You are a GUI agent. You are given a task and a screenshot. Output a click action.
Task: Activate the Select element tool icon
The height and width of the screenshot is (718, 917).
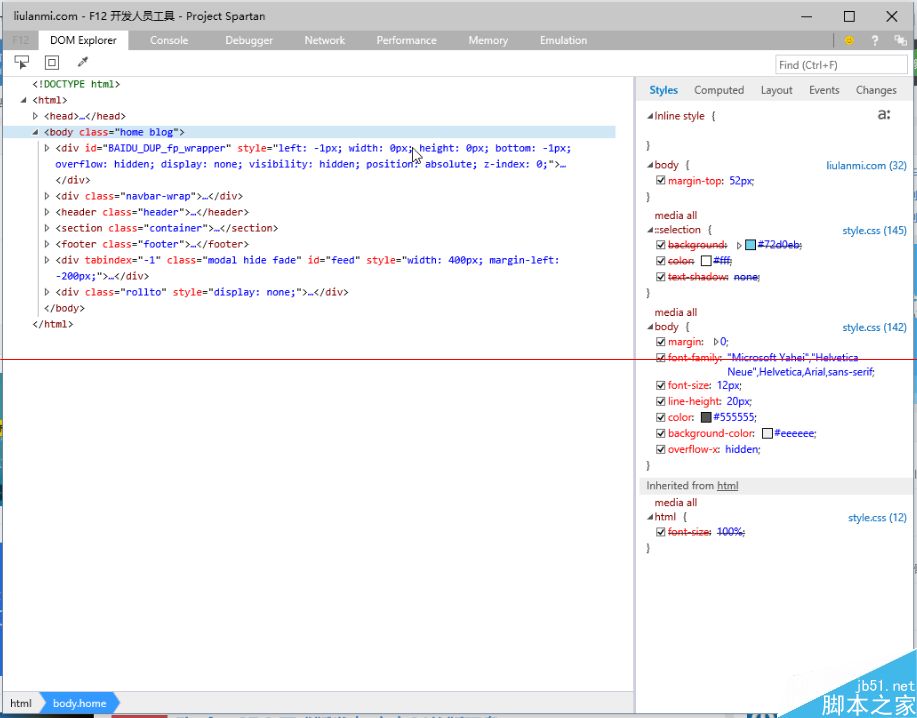(22, 63)
